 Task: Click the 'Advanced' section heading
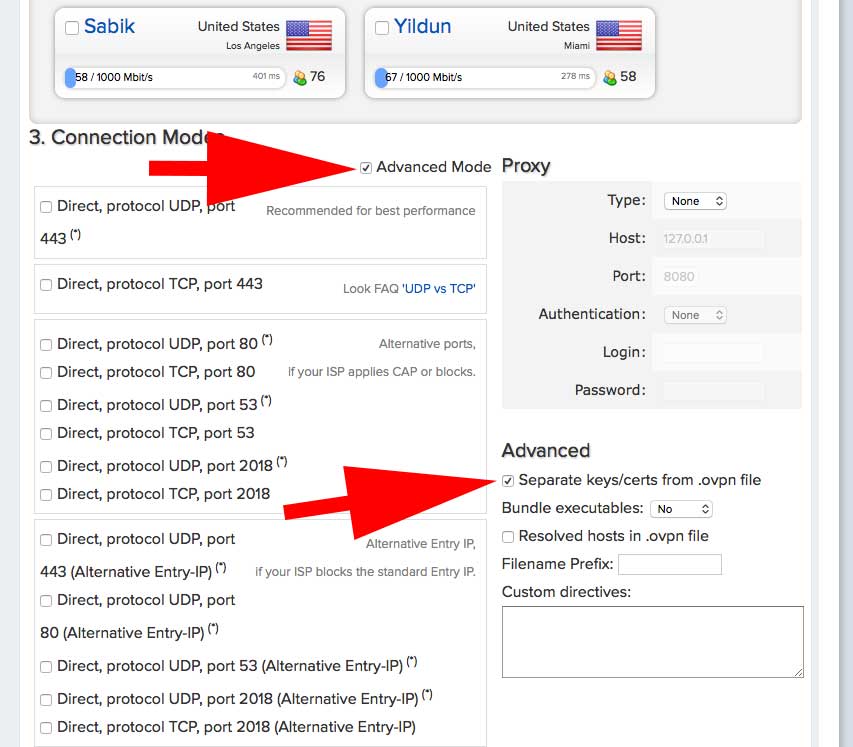(546, 450)
